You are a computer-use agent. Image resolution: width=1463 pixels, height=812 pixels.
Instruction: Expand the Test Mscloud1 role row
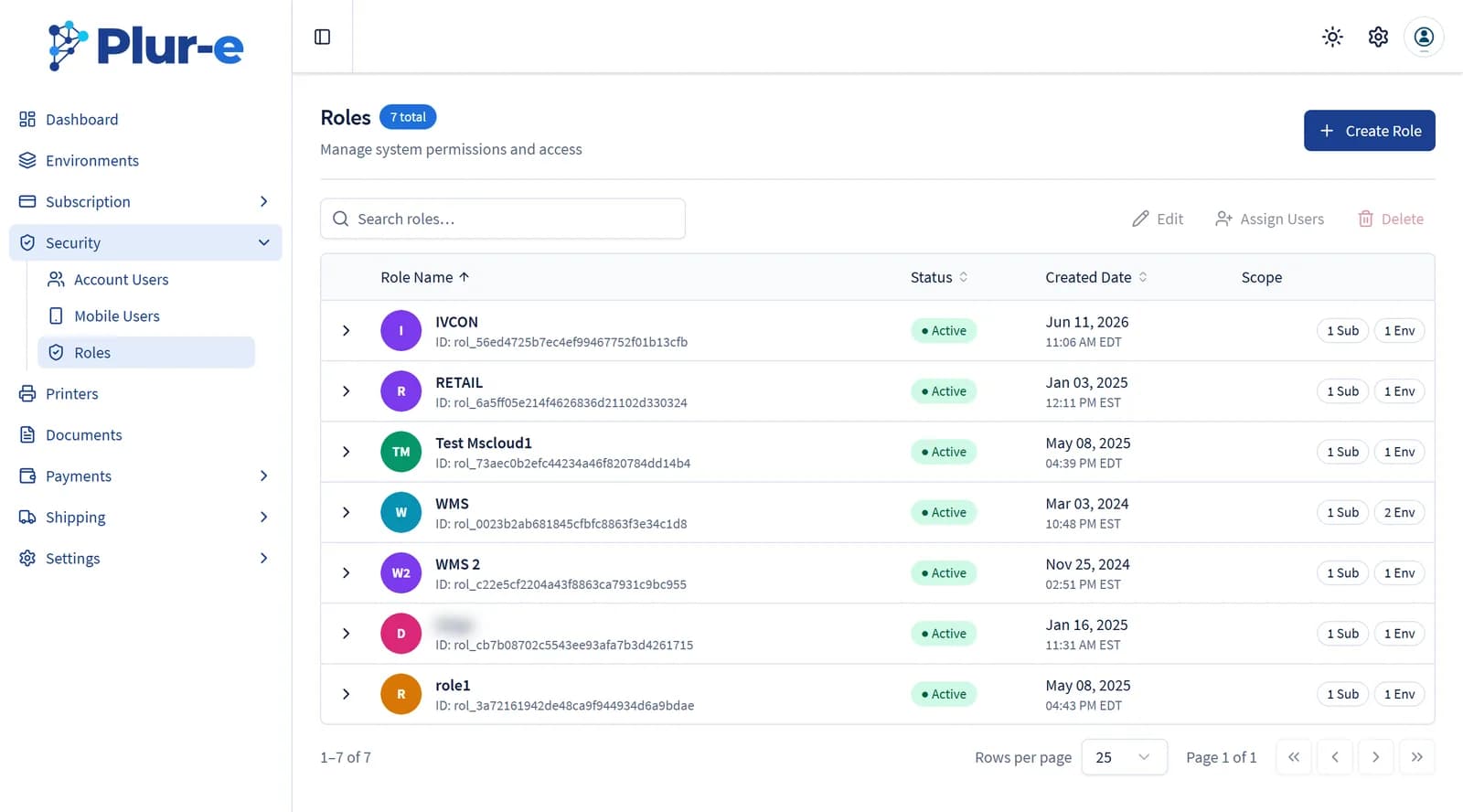(346, 452)
